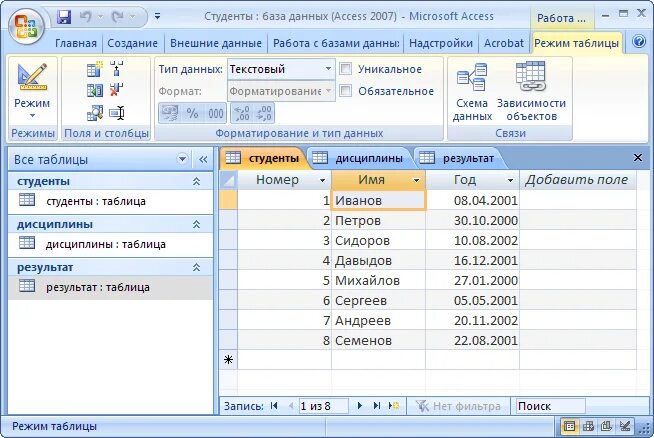Open the Номер column dropdown arrow
The height and width of the screenshot is (438, 654).
pyautogui.click(x=322, y=181)
